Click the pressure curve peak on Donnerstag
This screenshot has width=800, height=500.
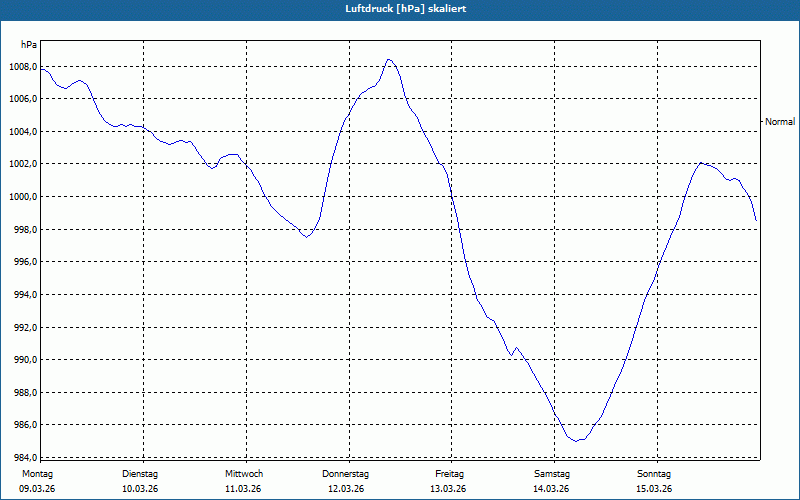click(x=389, y=60)
